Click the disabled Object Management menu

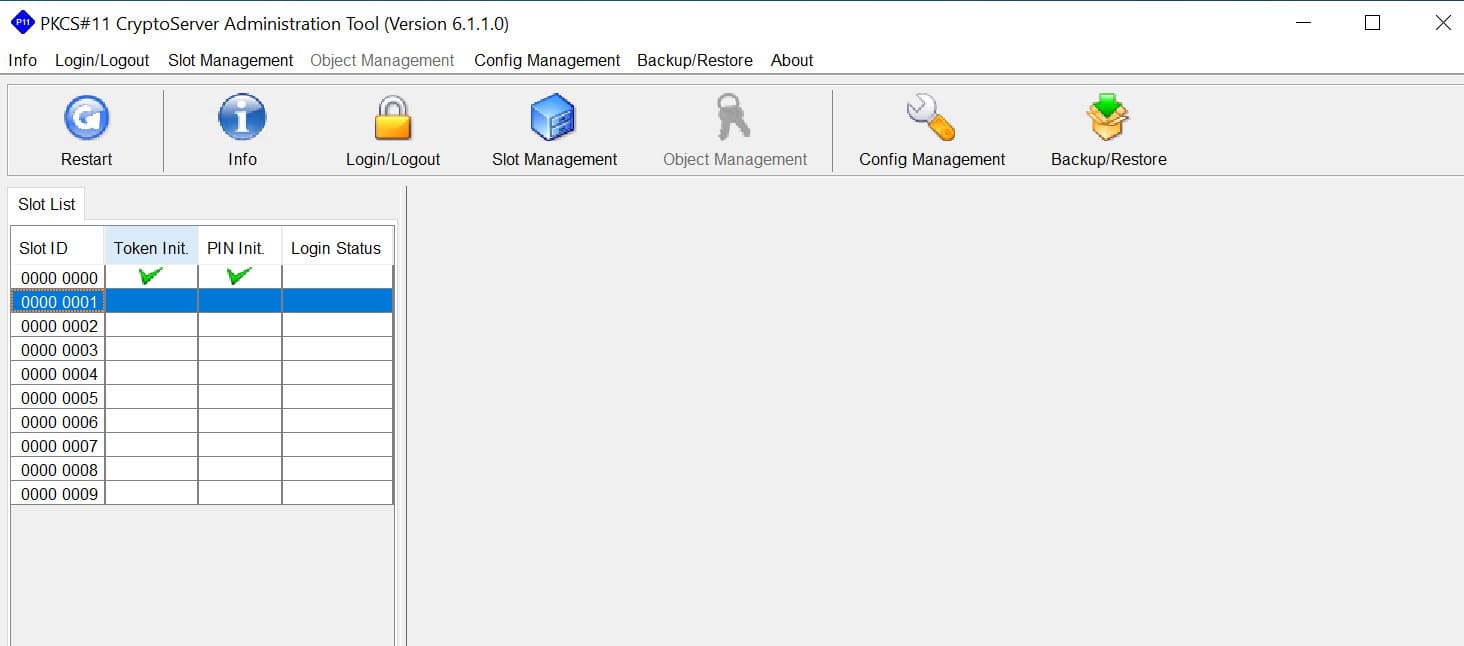[x=382, y=60]
